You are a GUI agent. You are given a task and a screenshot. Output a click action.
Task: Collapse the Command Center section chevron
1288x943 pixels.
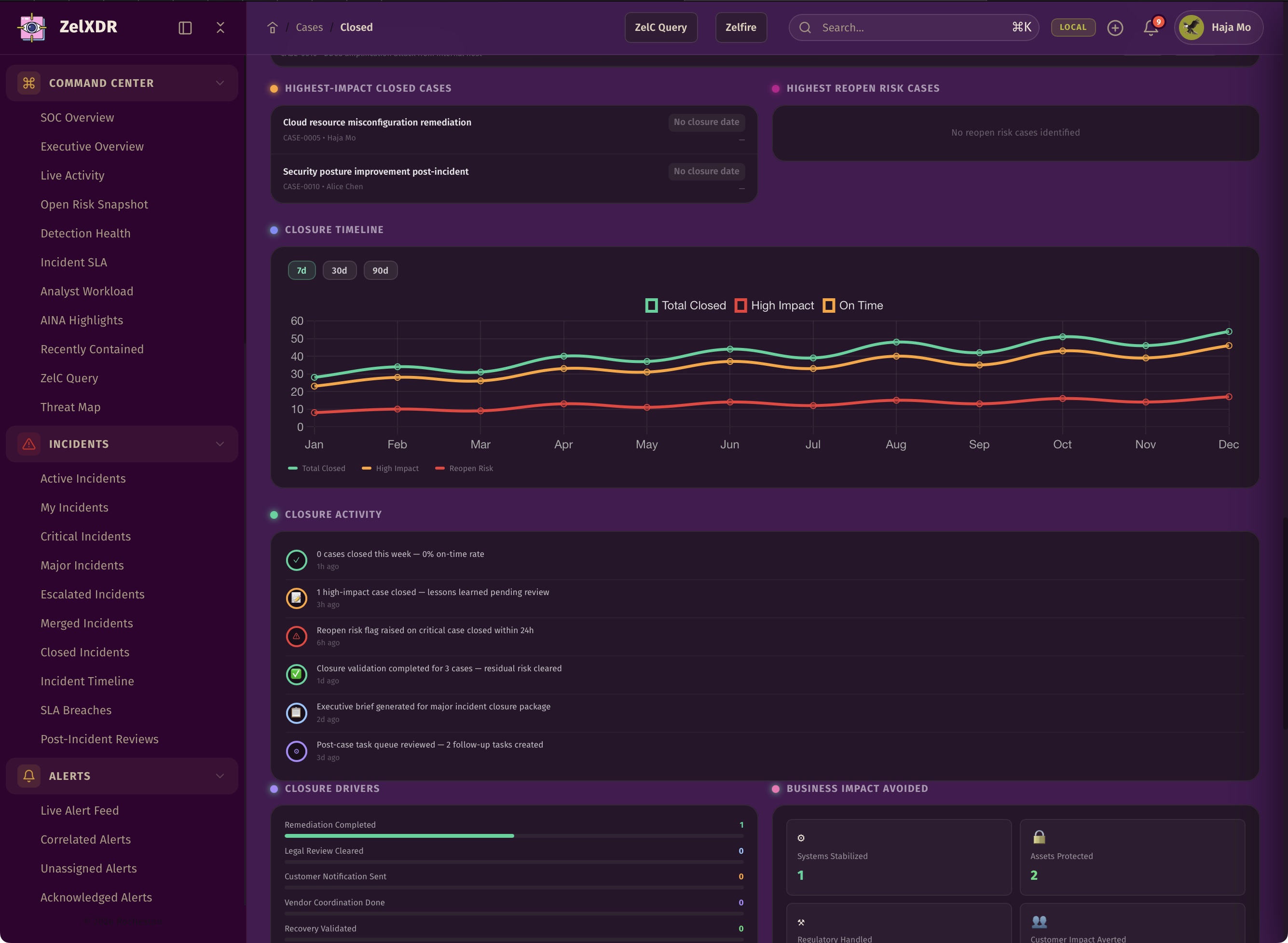point(219,83)
